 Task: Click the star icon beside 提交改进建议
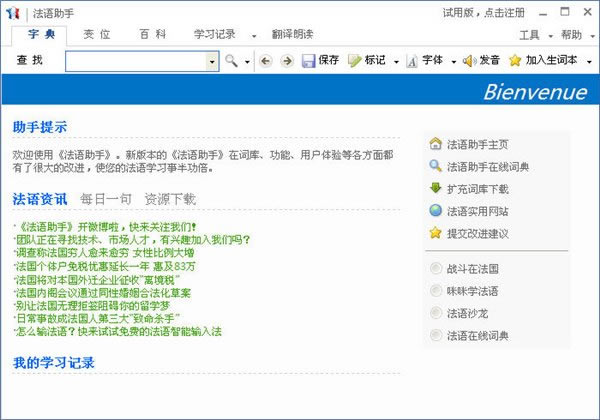[435, 233]
